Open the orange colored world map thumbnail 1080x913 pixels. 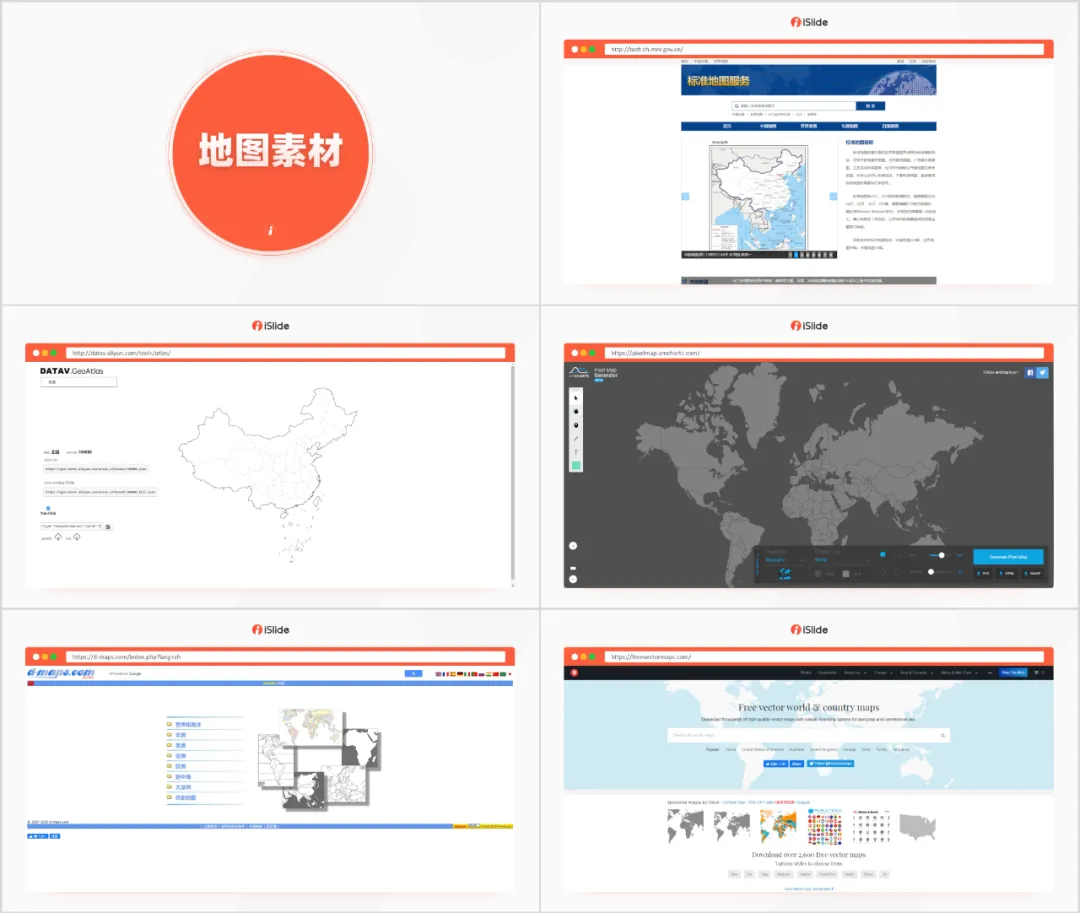point(778,826)
